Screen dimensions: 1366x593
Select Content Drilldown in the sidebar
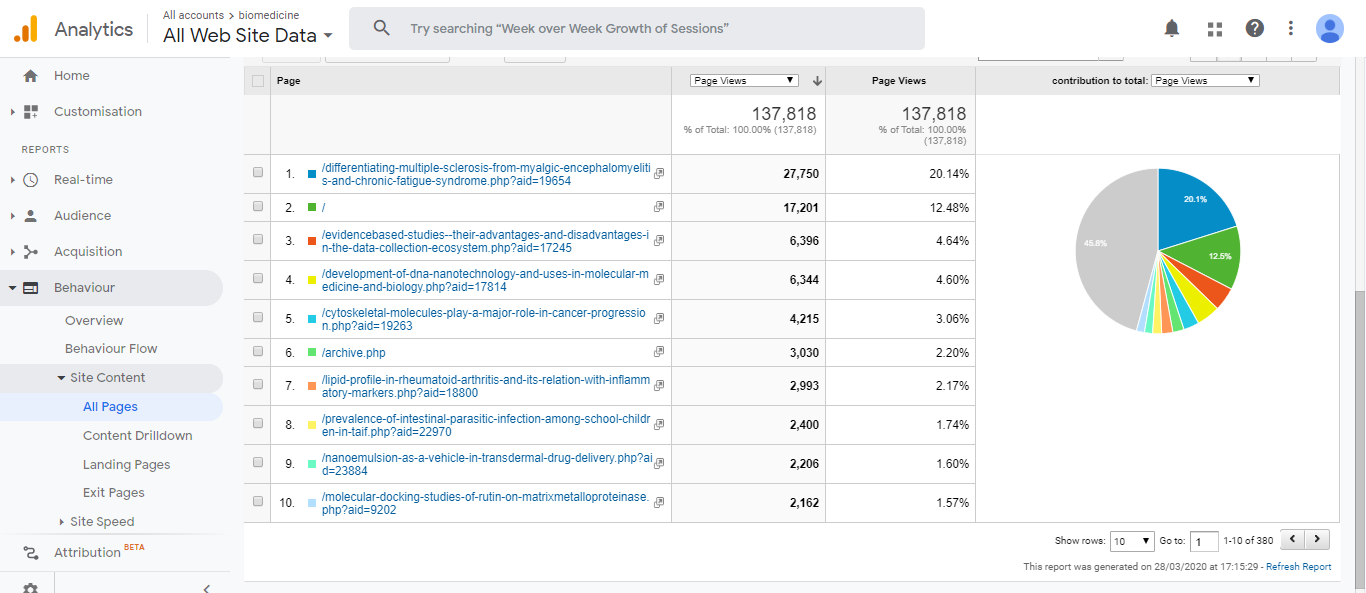(x=137, y=435)
